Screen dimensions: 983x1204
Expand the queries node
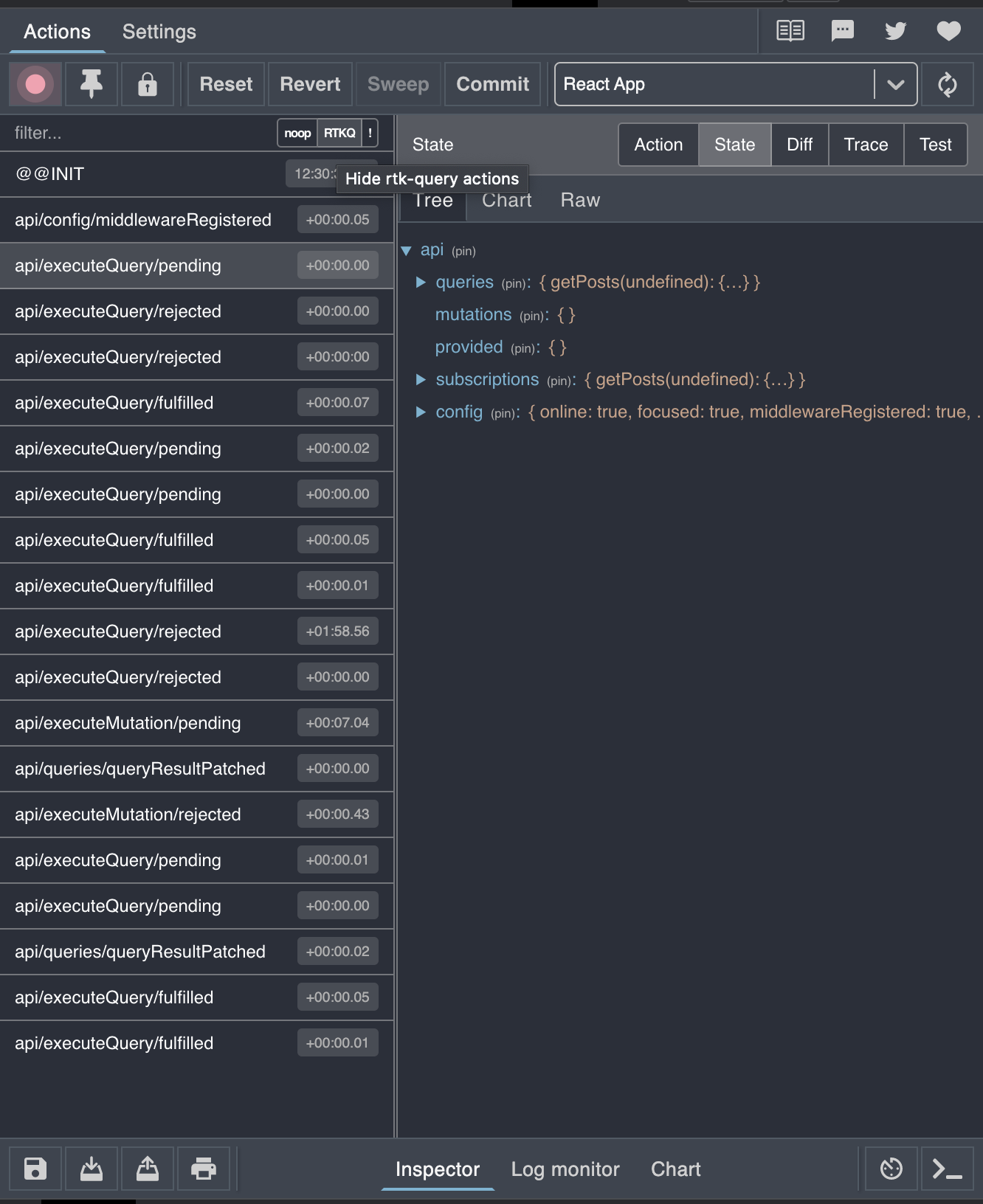[421, 282]
